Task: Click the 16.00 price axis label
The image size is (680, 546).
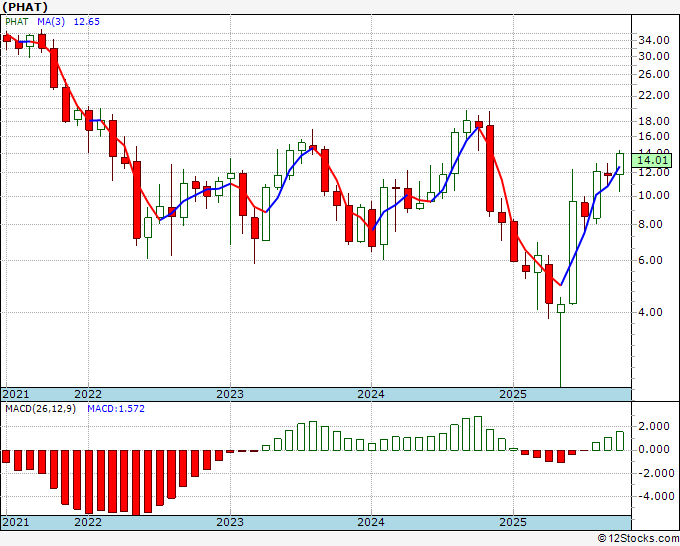Action: 654,136
